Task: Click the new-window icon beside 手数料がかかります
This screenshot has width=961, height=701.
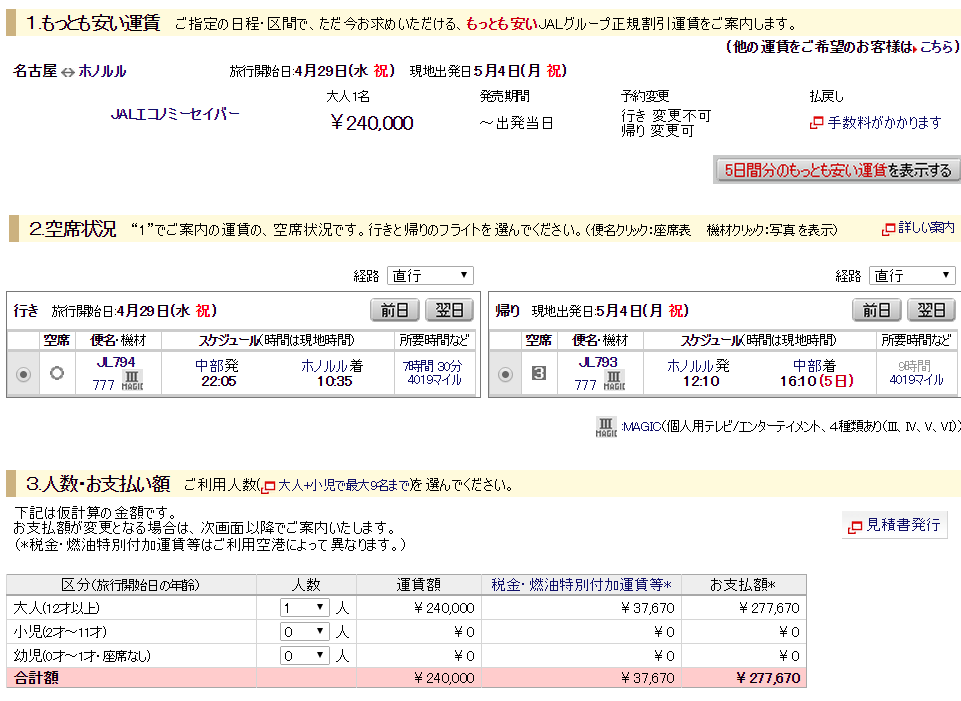Action: 816,123
